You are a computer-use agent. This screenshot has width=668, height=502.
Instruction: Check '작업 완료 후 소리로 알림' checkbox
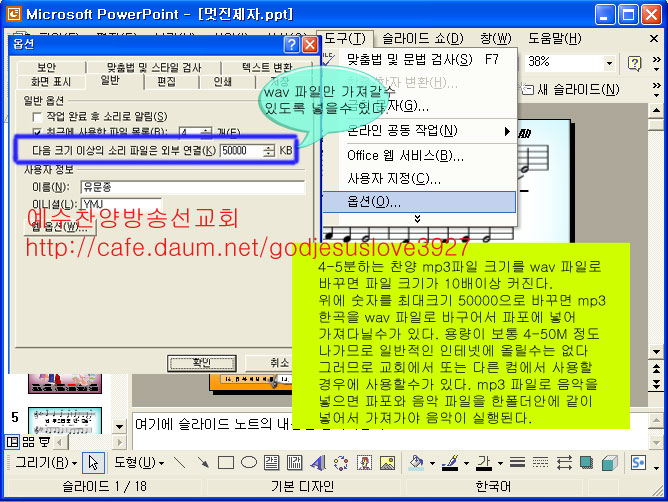37,117
